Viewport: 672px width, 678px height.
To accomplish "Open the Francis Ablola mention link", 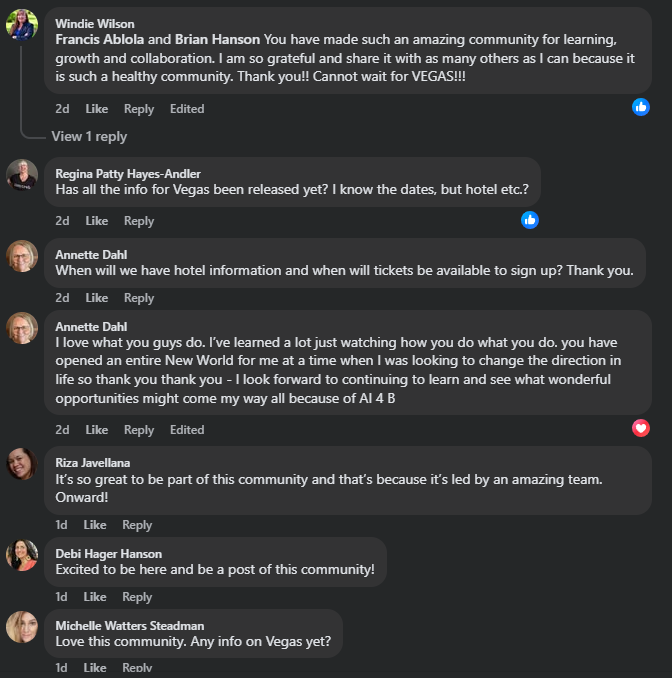I will [x=100, y=39].
